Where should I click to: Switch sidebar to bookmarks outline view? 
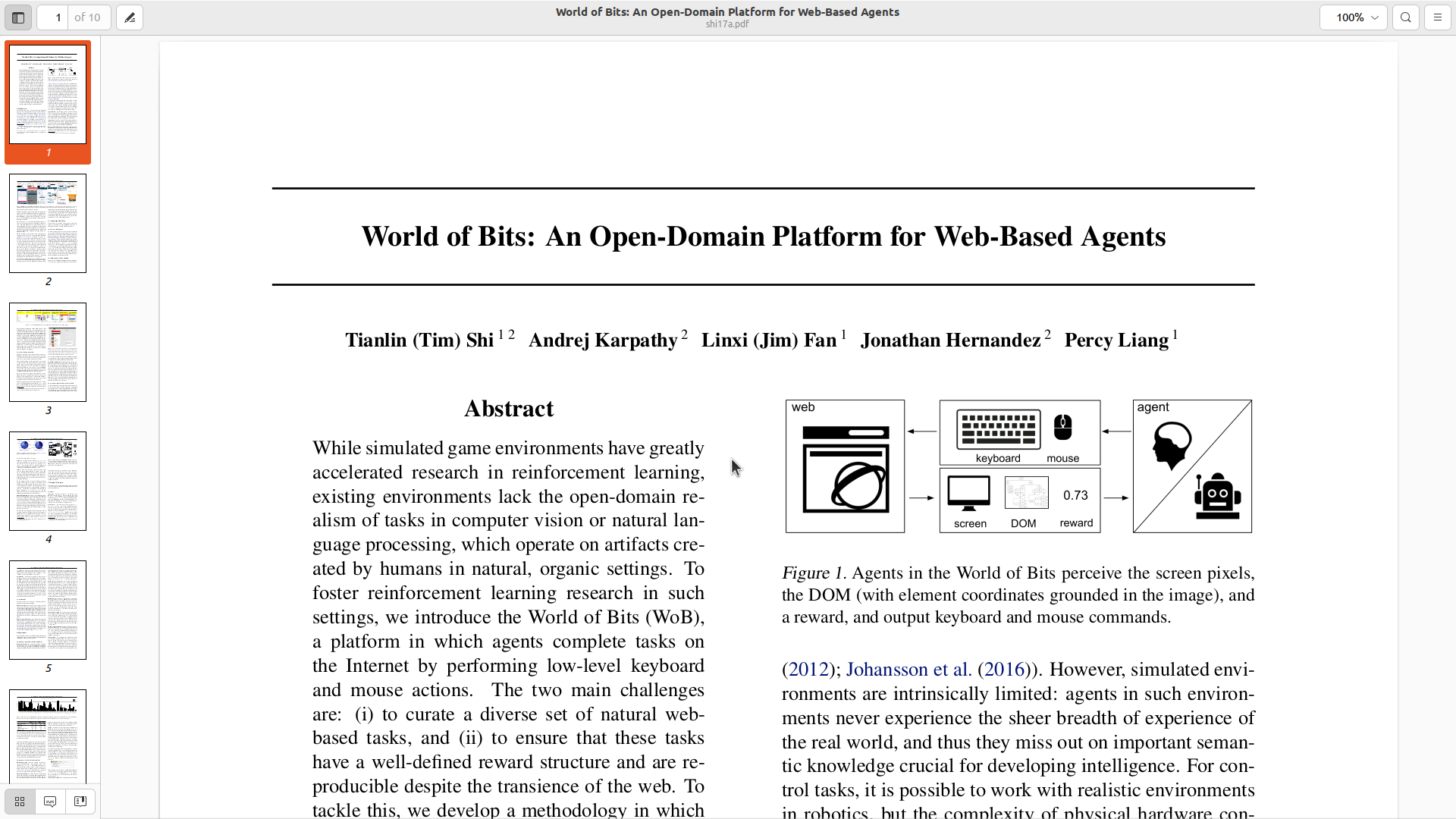80,802
